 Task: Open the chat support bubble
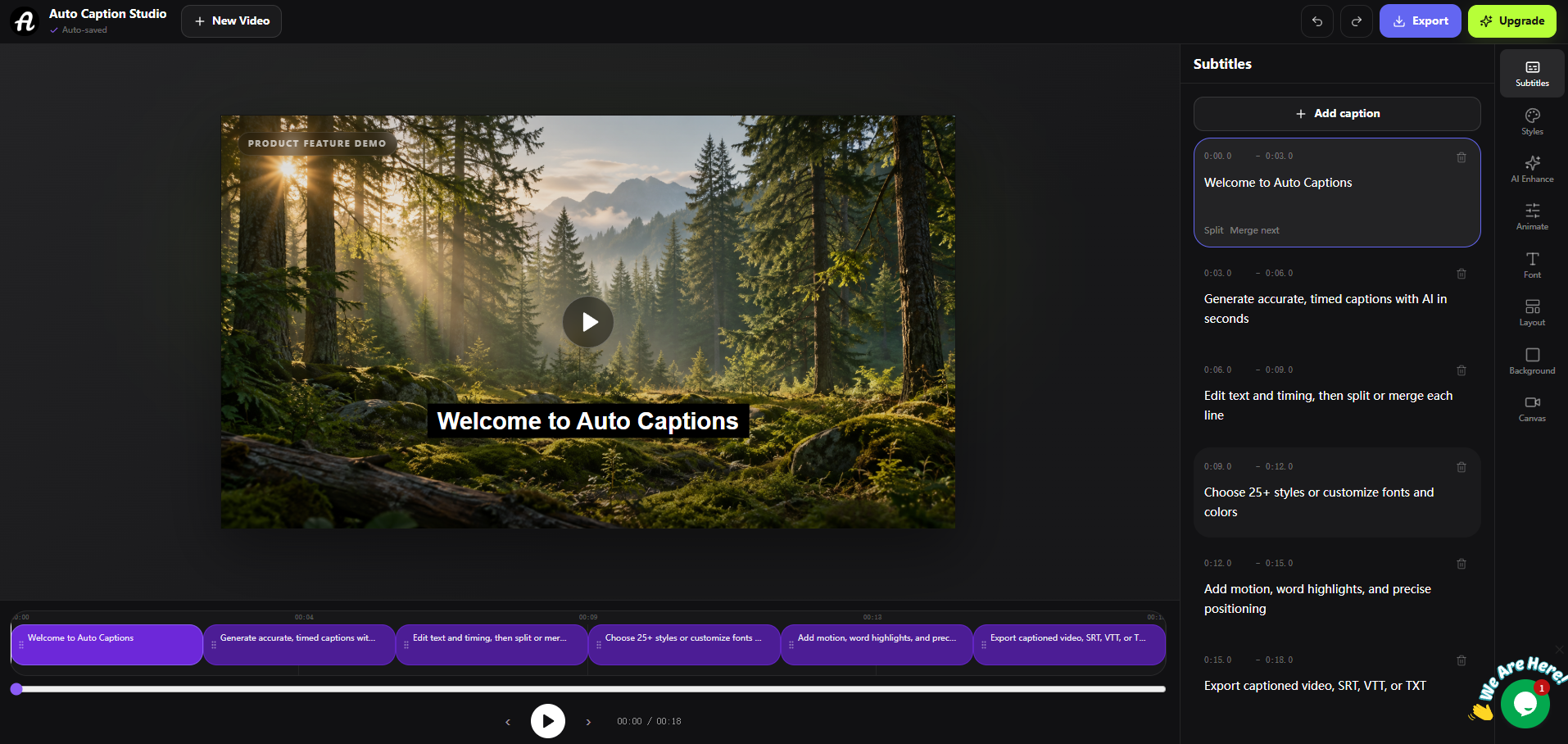point(1525,703)
